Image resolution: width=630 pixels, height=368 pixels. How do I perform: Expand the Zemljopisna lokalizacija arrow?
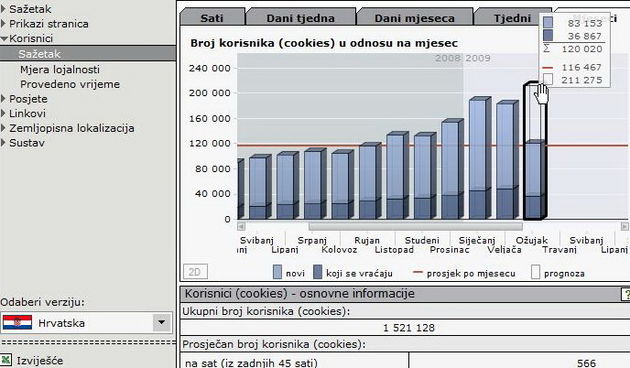tap(3, 128)
